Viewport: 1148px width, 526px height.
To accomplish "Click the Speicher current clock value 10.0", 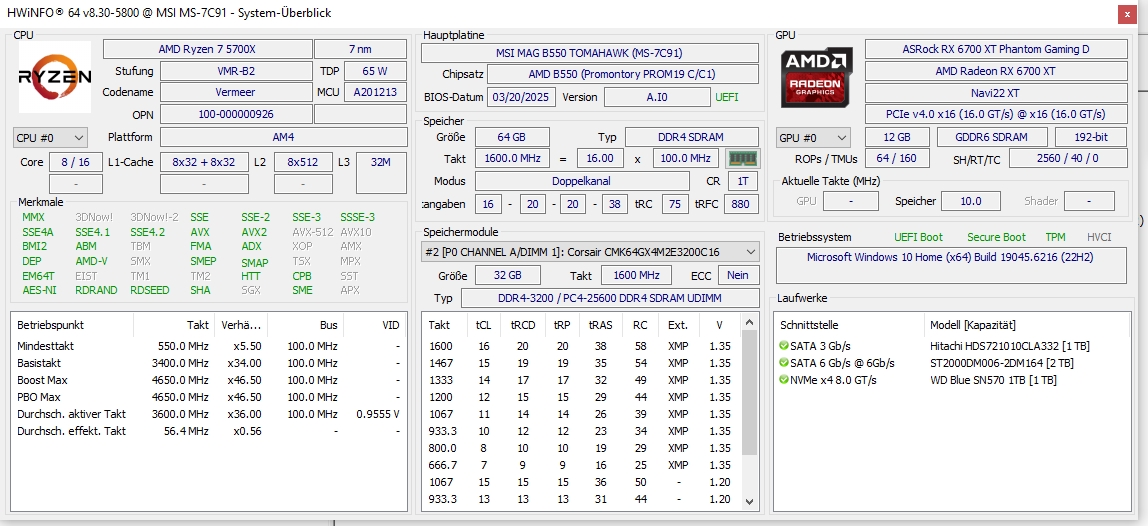I will (971, 201).
